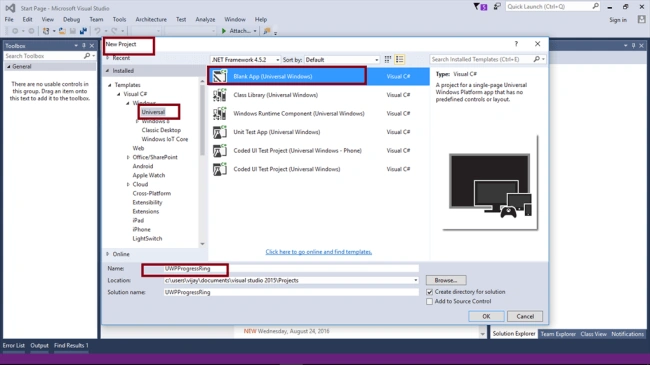
Task: Click the Search Installed Templates field
Action: coord(488,59)
